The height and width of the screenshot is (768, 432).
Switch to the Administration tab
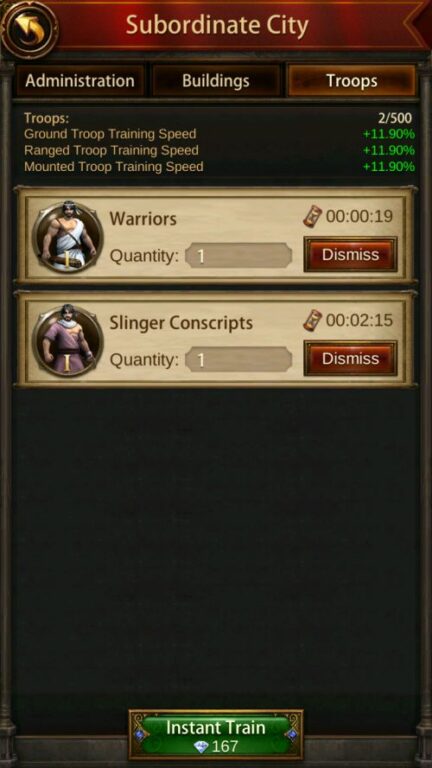click(x=80, y=80)
